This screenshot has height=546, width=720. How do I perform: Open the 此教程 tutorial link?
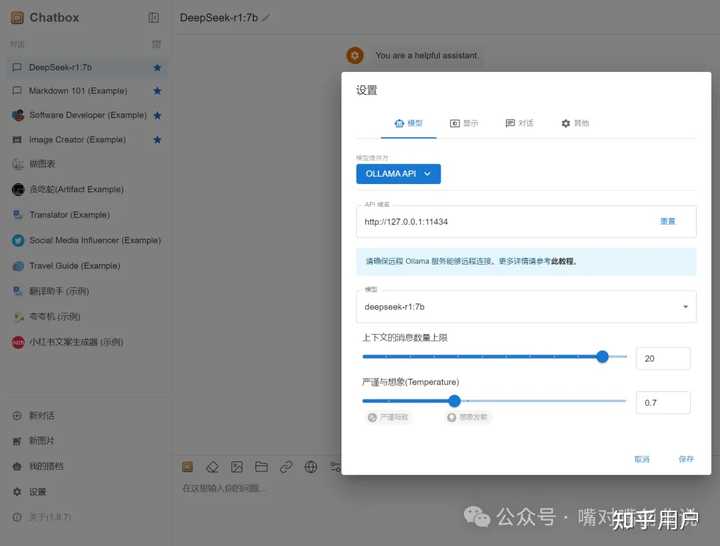click(563, 261)
